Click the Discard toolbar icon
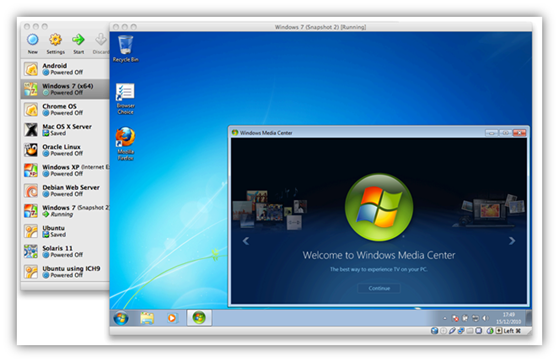 101,40
